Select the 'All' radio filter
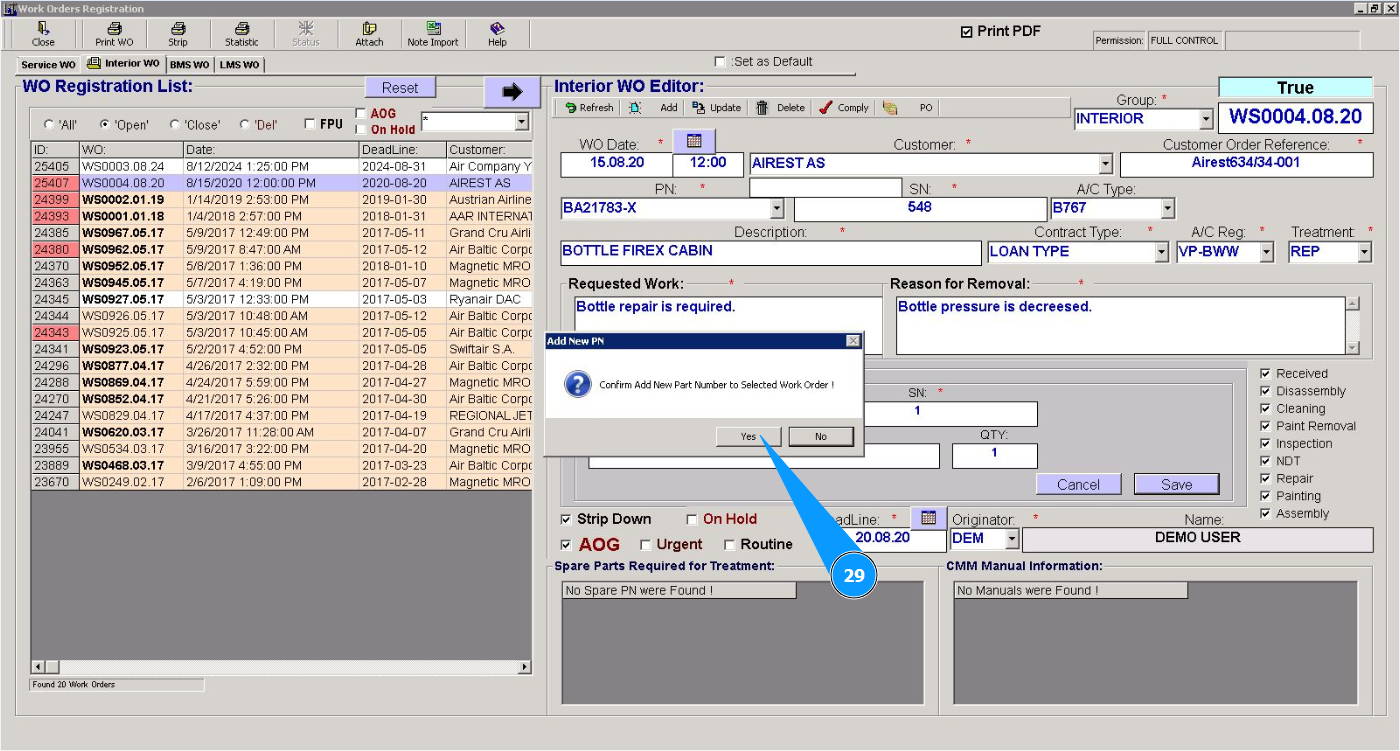The image size is (1400, 751). (50, 125)
